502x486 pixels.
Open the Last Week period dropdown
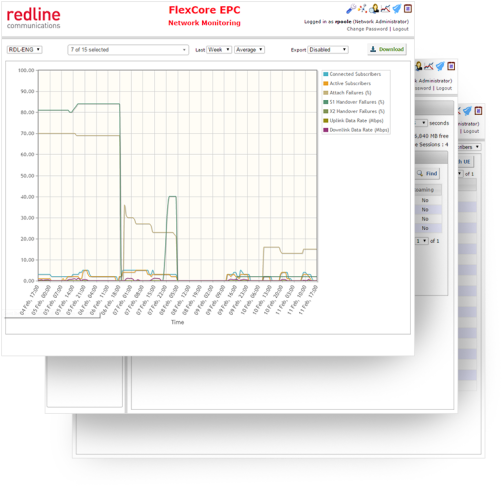coord(219,50)
